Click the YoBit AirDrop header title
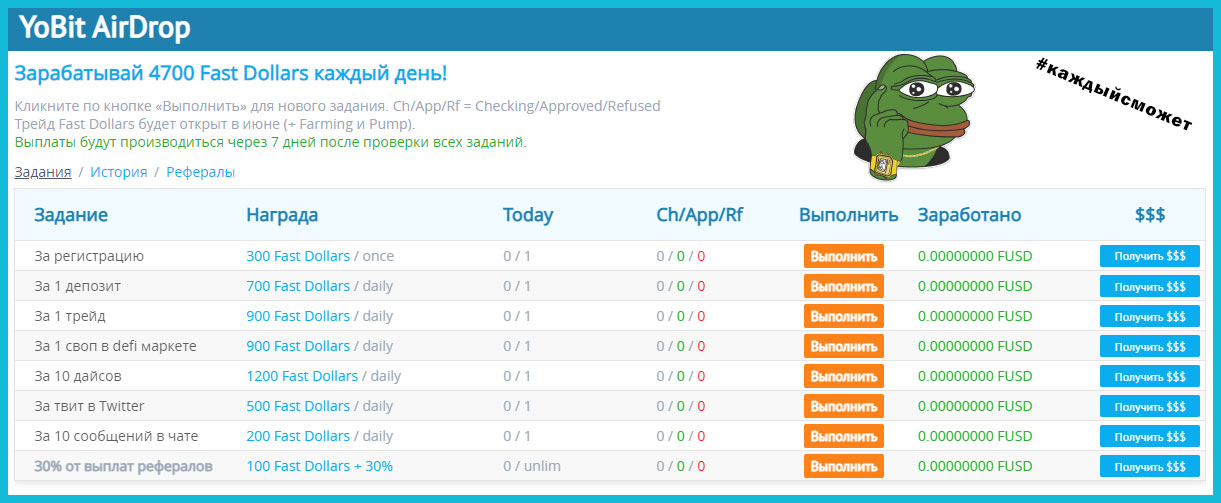Screen dimensions: 1221x503 [104, 28]
